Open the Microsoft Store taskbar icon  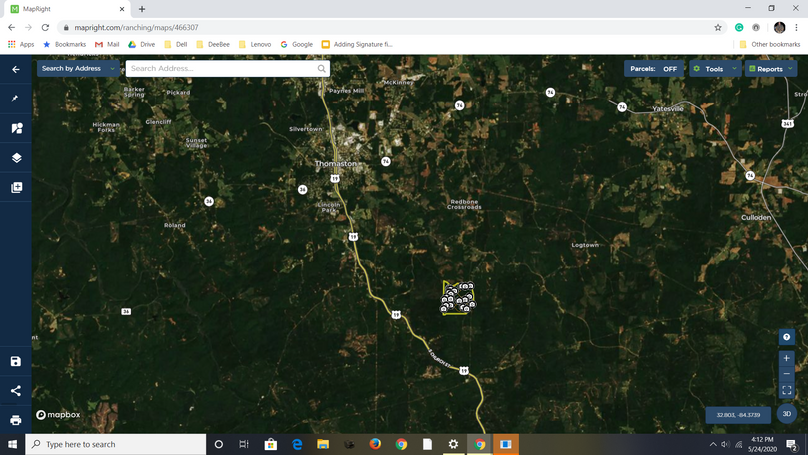(x=271, y=444)
